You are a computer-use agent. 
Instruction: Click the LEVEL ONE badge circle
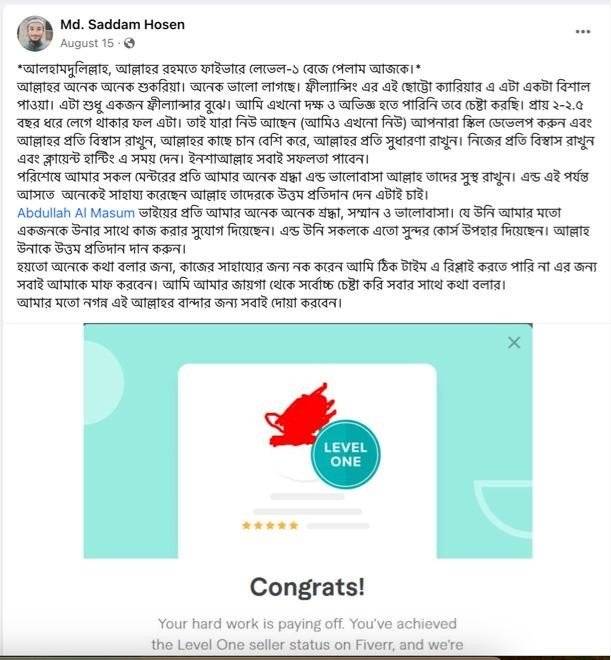coord(345,455)
